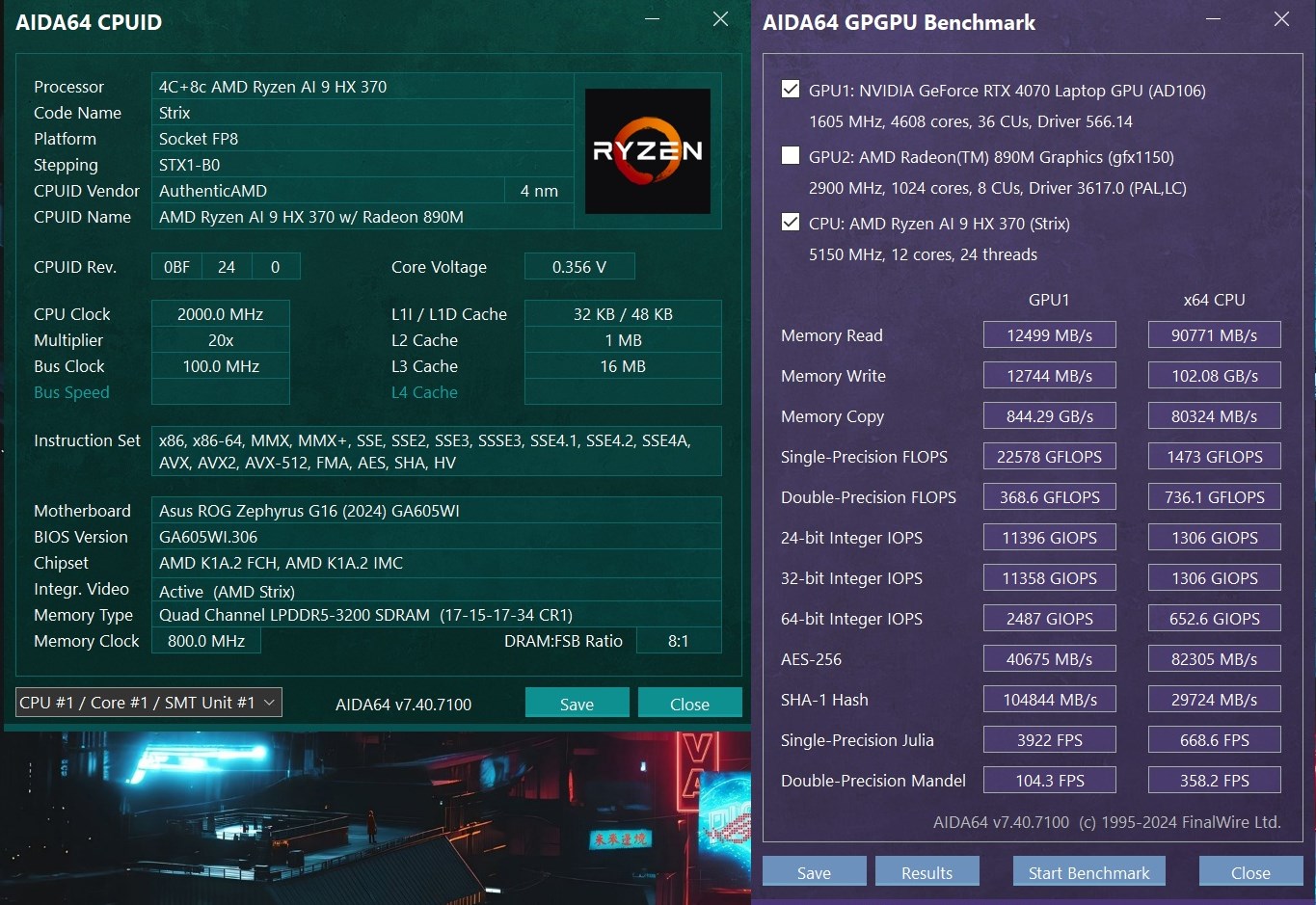Open the CPU #1 / Core #1 dropdown
This screenshot has width=1316, height=905.
[149, 703]
